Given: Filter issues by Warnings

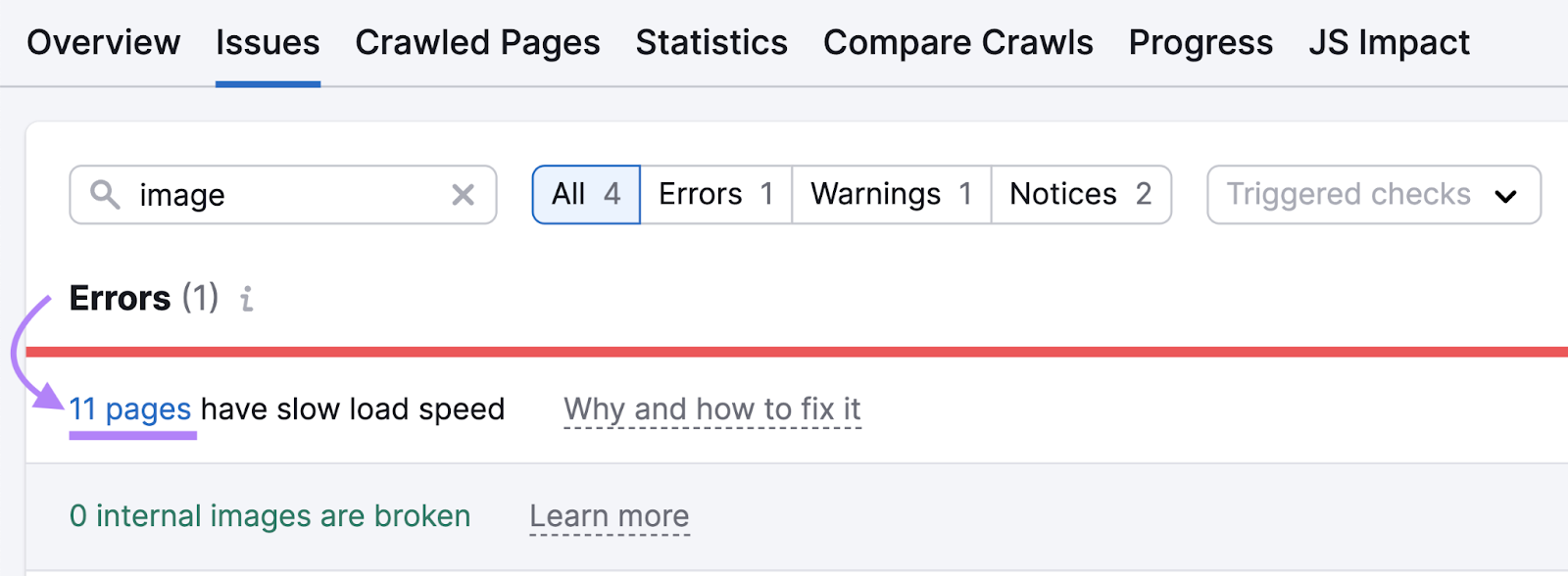Looking at the screenshot, I should tap(888, 194).
